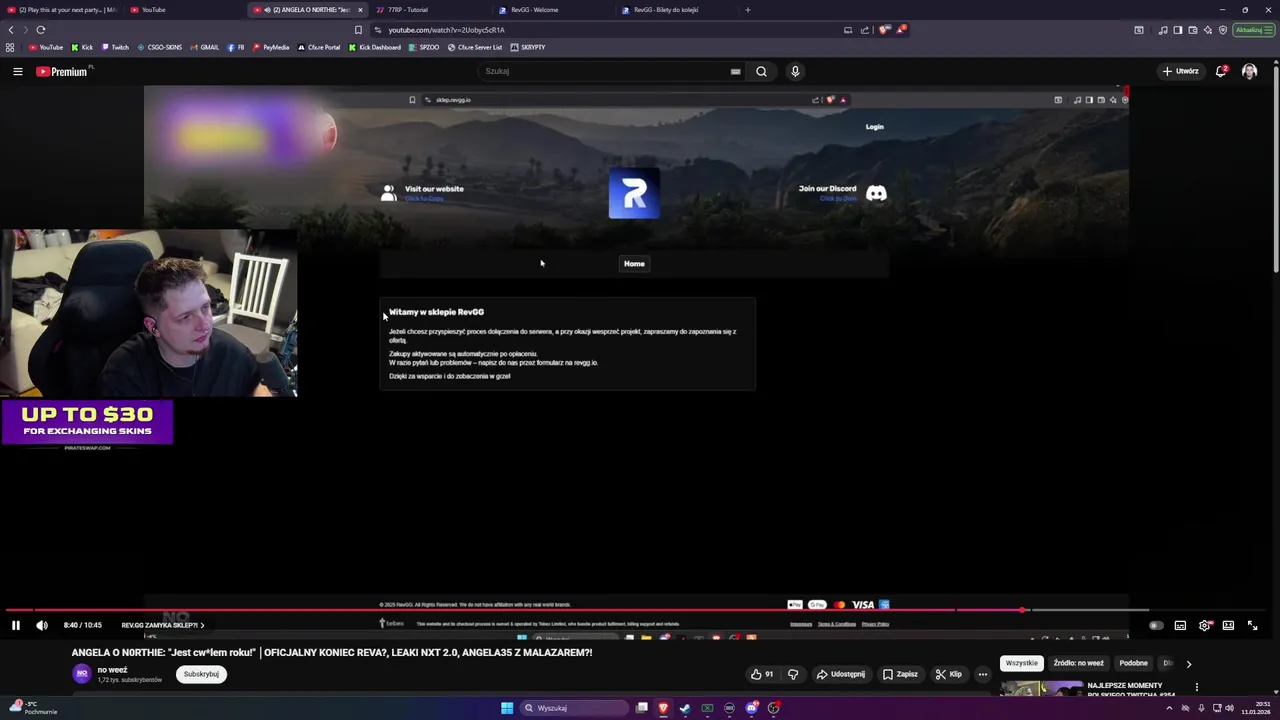Open recommended NAJLEPSZE MOMENTY video thumbnail

click(1042, 688)
